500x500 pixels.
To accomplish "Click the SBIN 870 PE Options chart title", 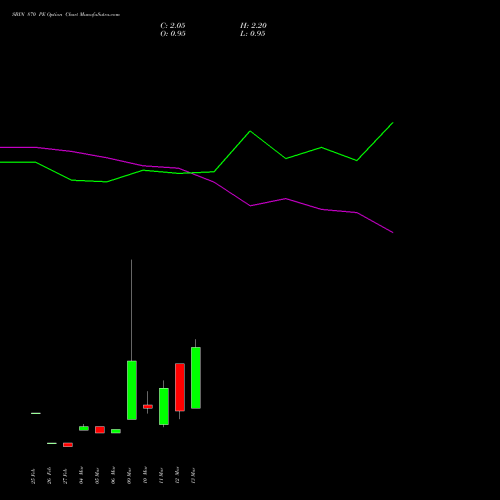I will 66,15.
